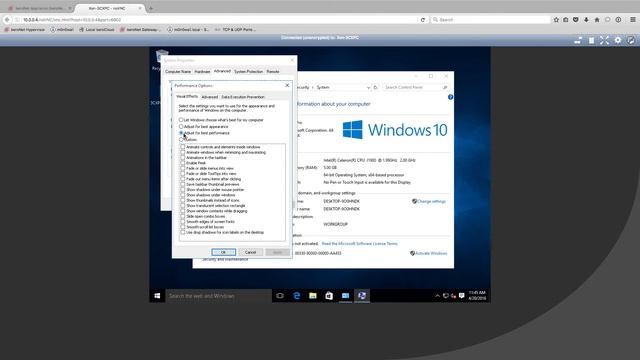The width and height of the screenshot is (640, 360).
Task: Open the Data Execution Prevention tab
Action: coord(243,97)
